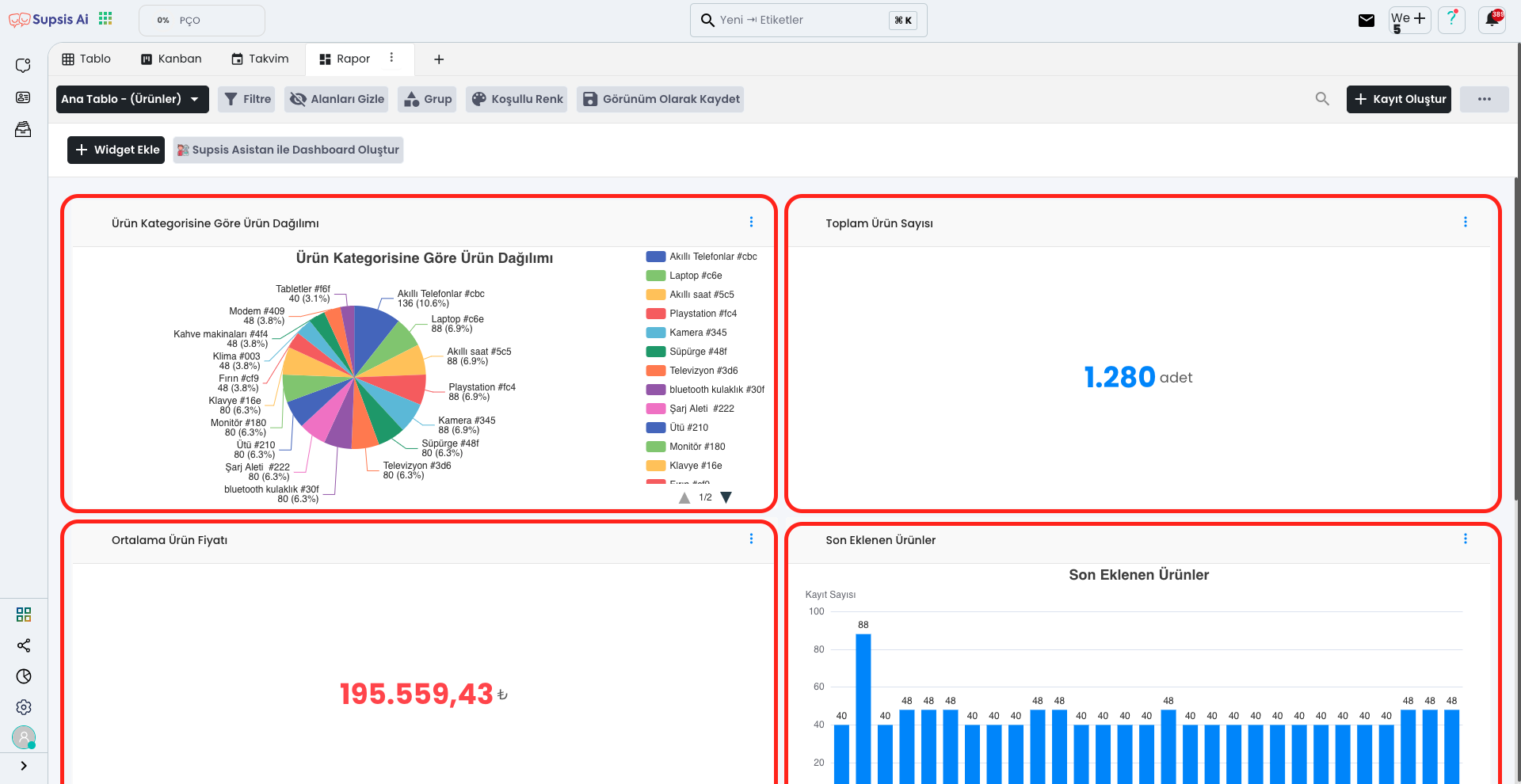The width and height of the screenshot is (1521, 784).
Task: Open the settings gear icon in sidebar
Action: pyautogui.click(x=24, y=707)
